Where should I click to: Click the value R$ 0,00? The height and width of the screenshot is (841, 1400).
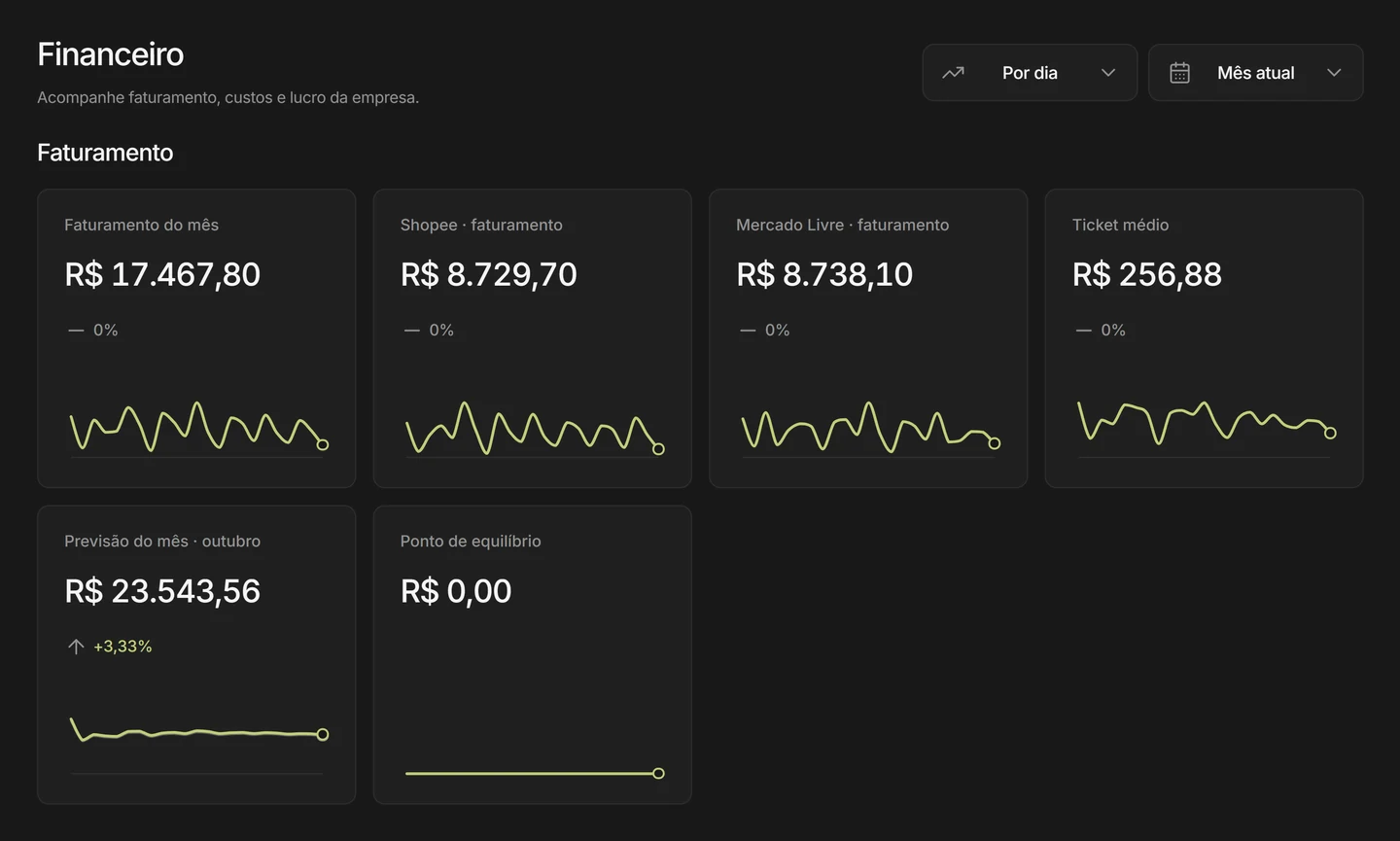(x=456, y=591)
